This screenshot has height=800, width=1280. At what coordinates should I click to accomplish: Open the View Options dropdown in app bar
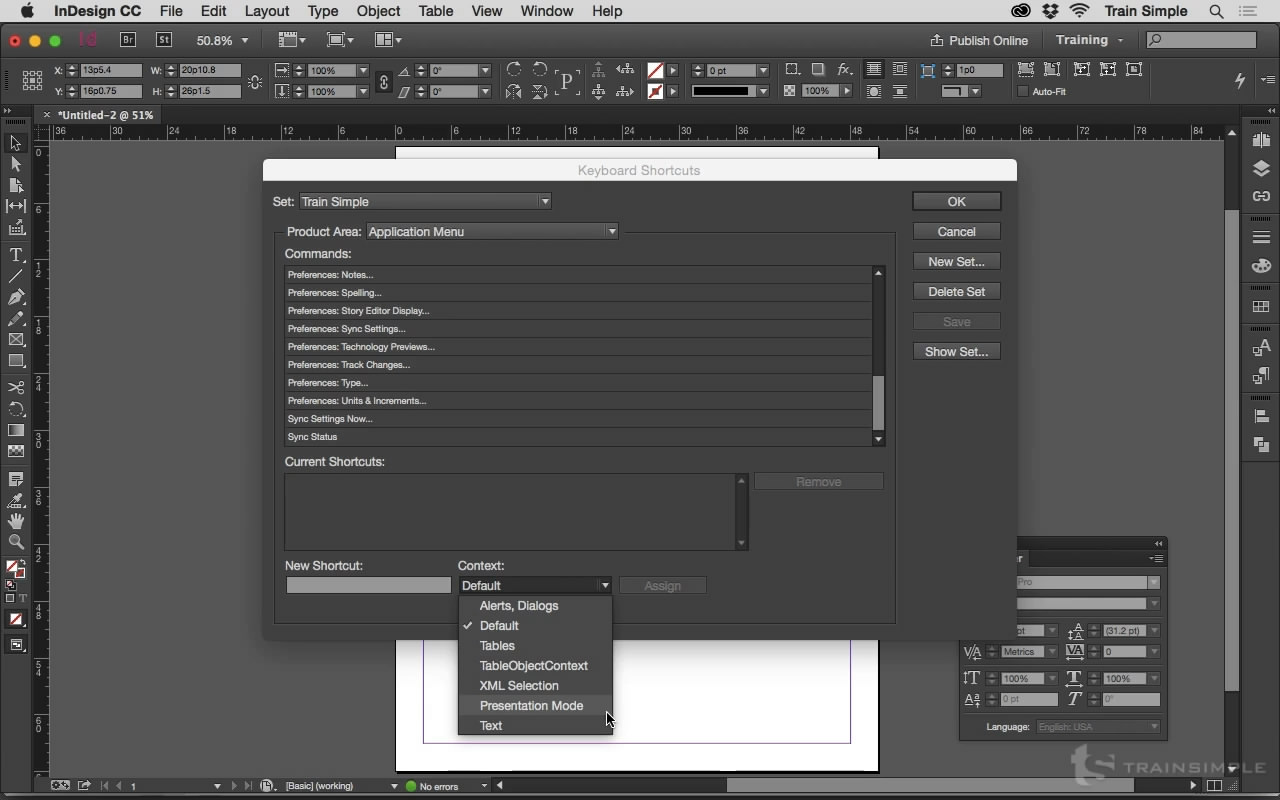coord(291,40)
